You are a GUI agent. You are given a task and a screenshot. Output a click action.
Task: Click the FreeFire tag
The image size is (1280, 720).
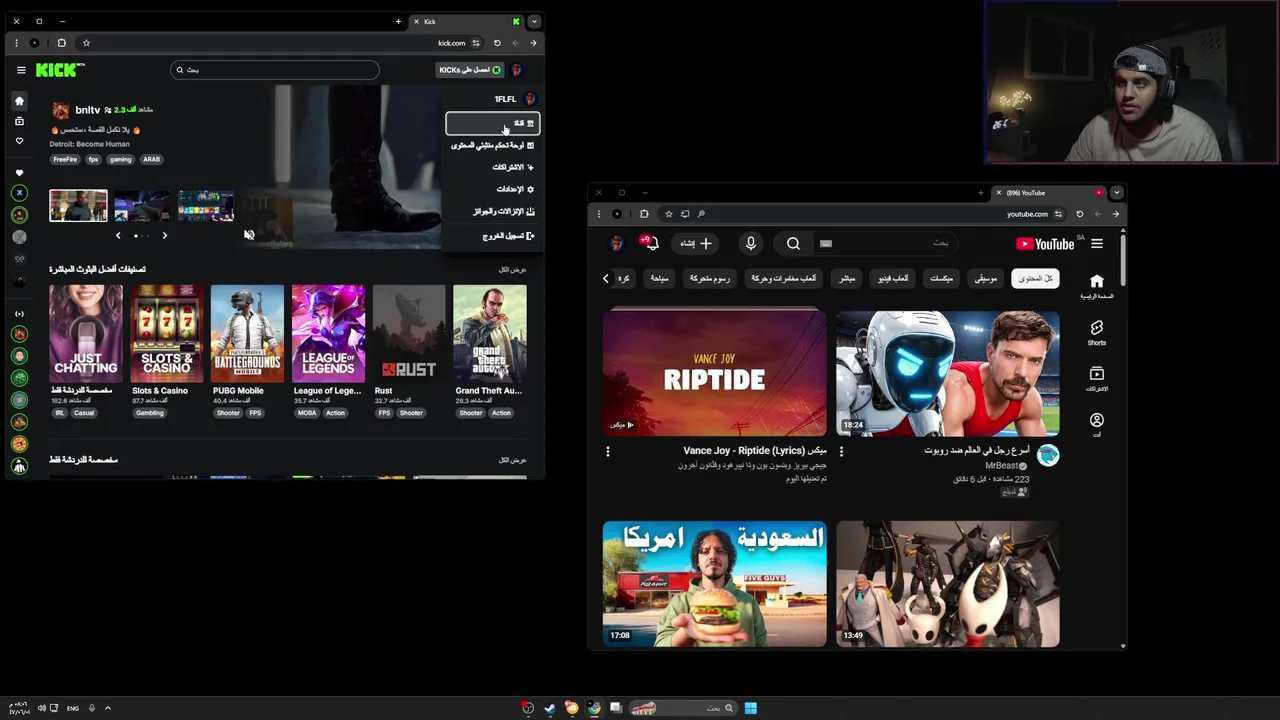point(65,159)
